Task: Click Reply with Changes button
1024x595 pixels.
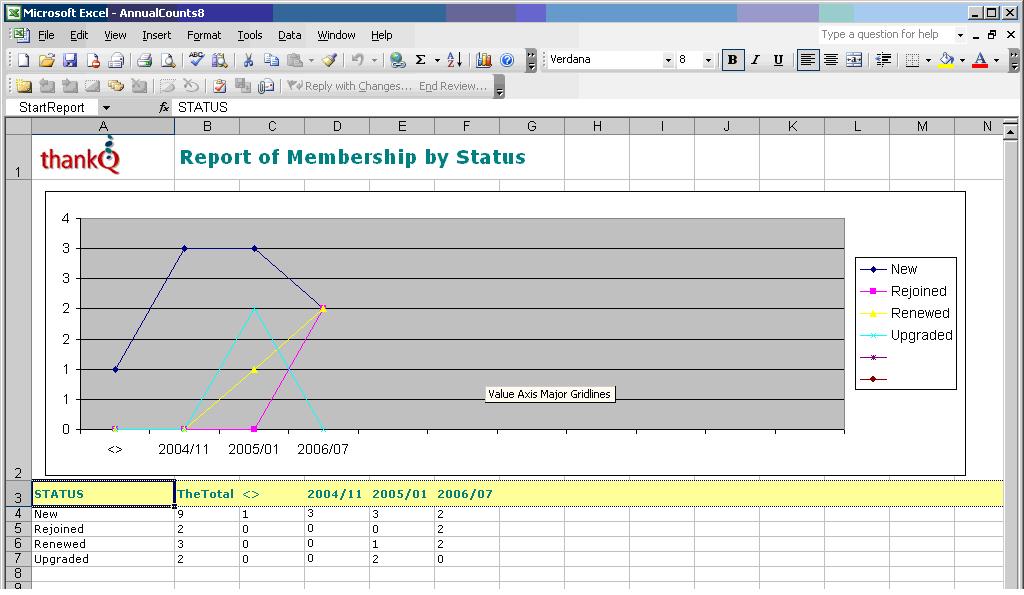Action: click(x=350, y=86)
